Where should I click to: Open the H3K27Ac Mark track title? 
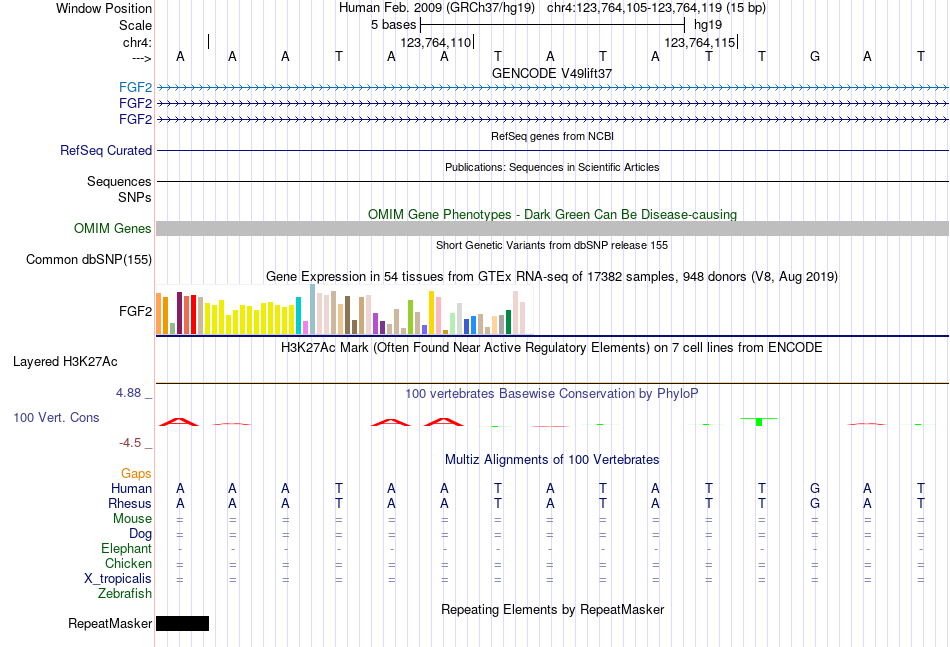(552, 348)
